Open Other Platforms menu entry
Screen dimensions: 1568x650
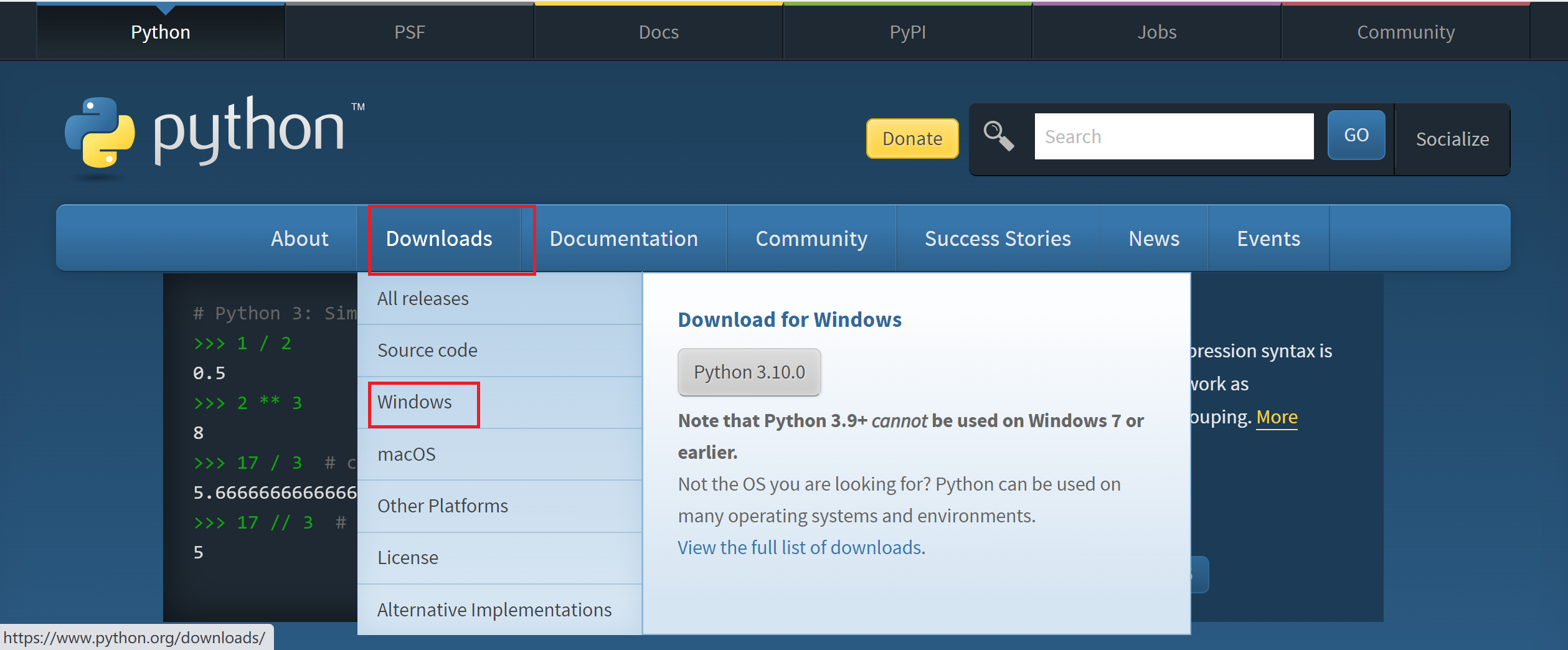pyautogui.click(x=443, y=506)
